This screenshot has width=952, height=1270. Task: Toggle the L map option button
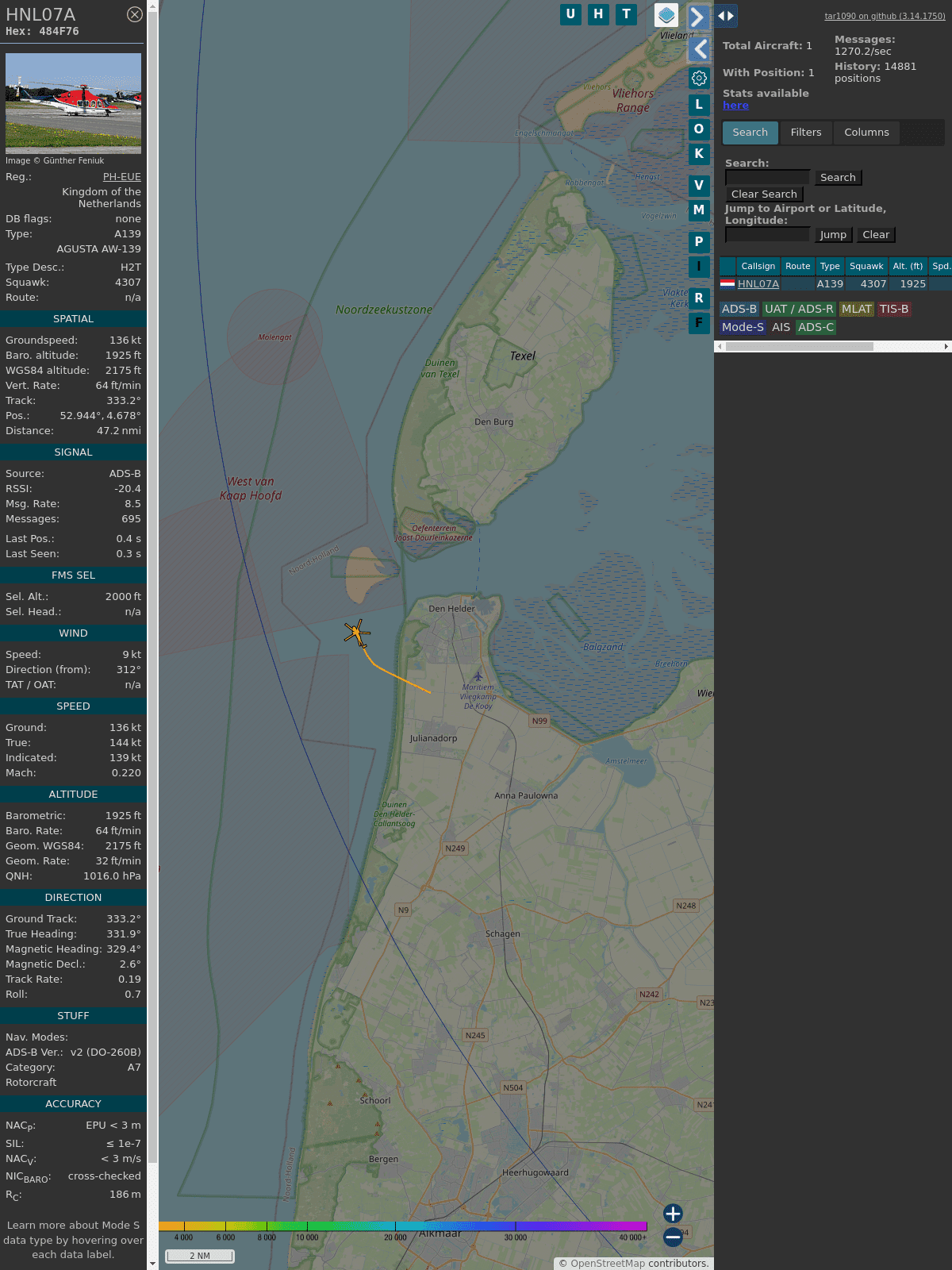(x=699, y=104)
